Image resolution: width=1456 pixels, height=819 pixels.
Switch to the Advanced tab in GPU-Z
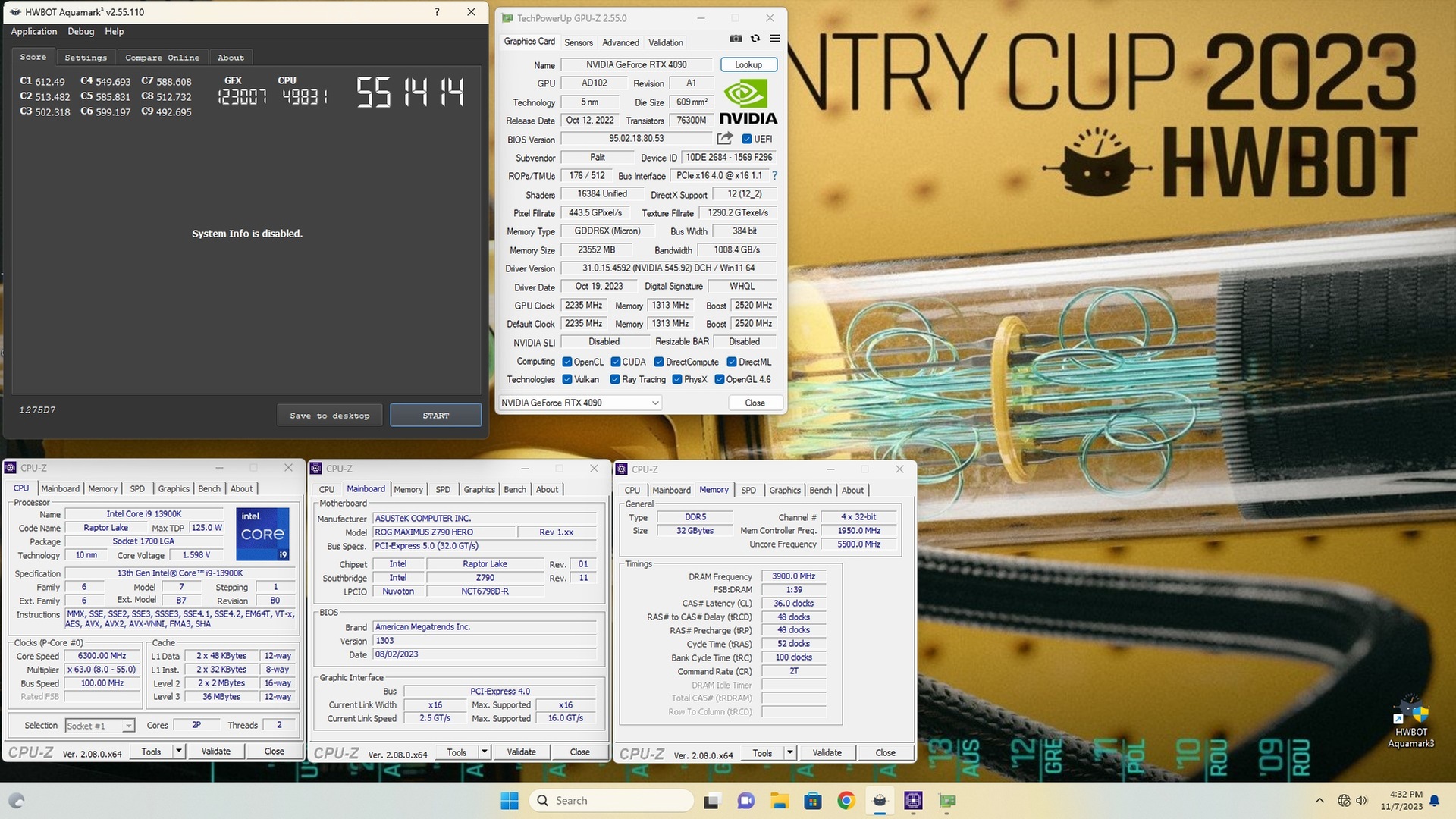(621, 42)
